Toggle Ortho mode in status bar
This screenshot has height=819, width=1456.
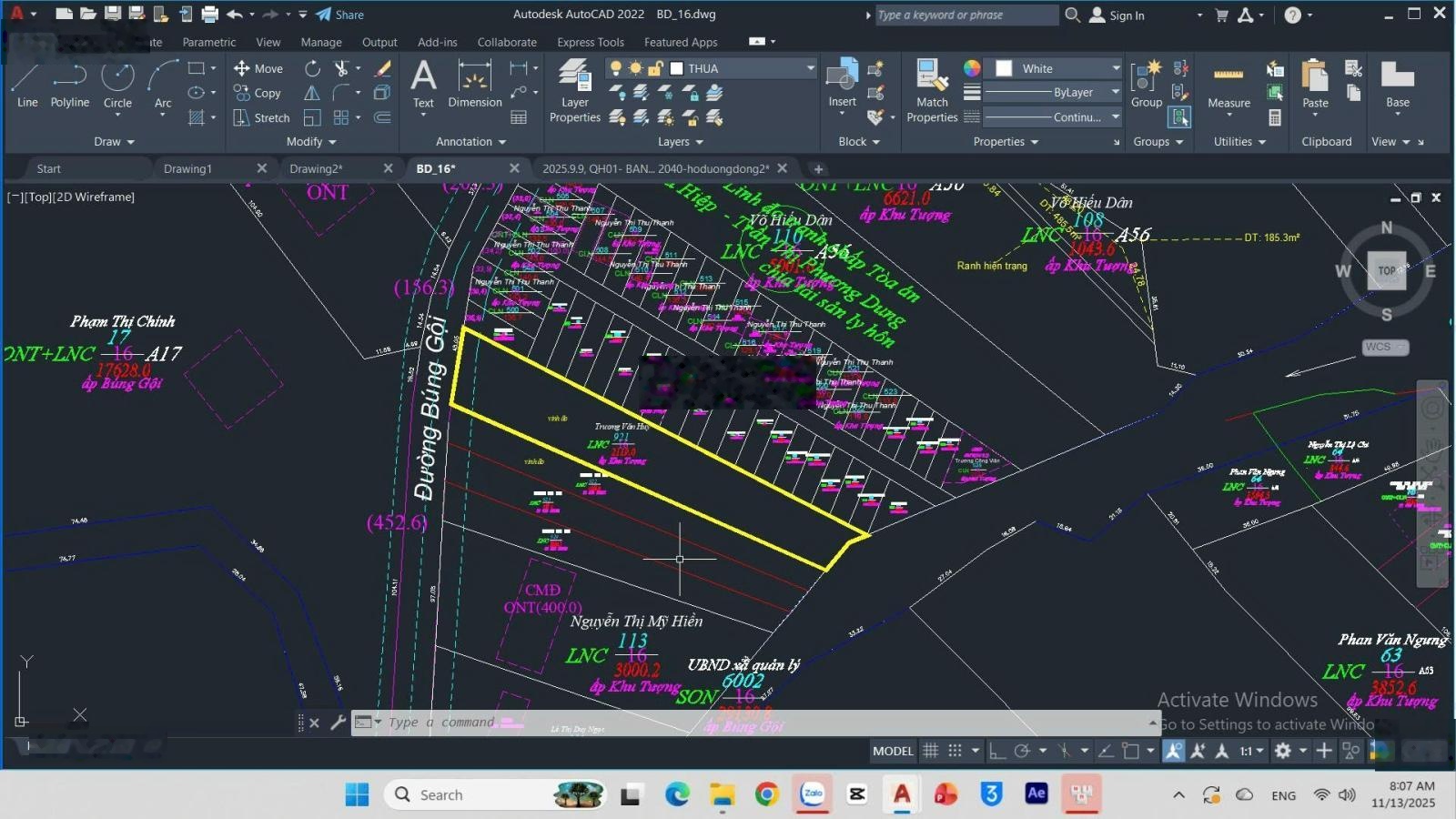point(997,751)
